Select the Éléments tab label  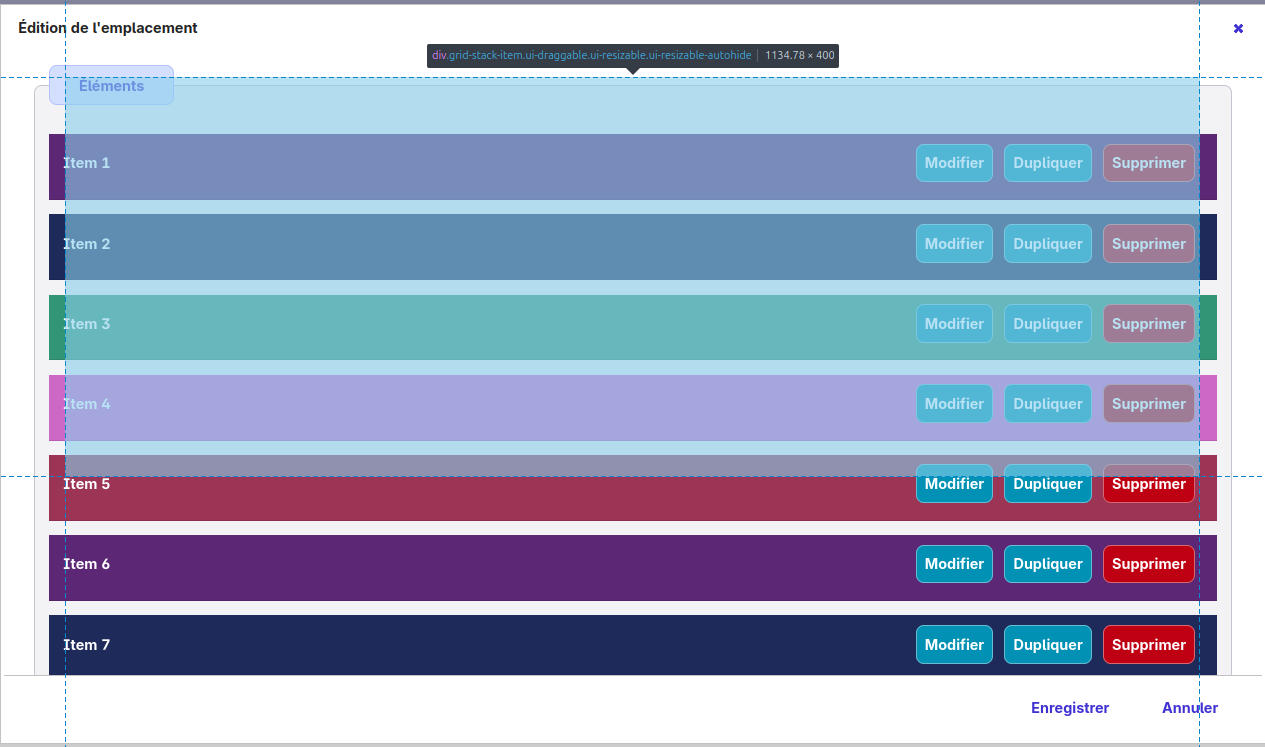click(x=111, y=86)
